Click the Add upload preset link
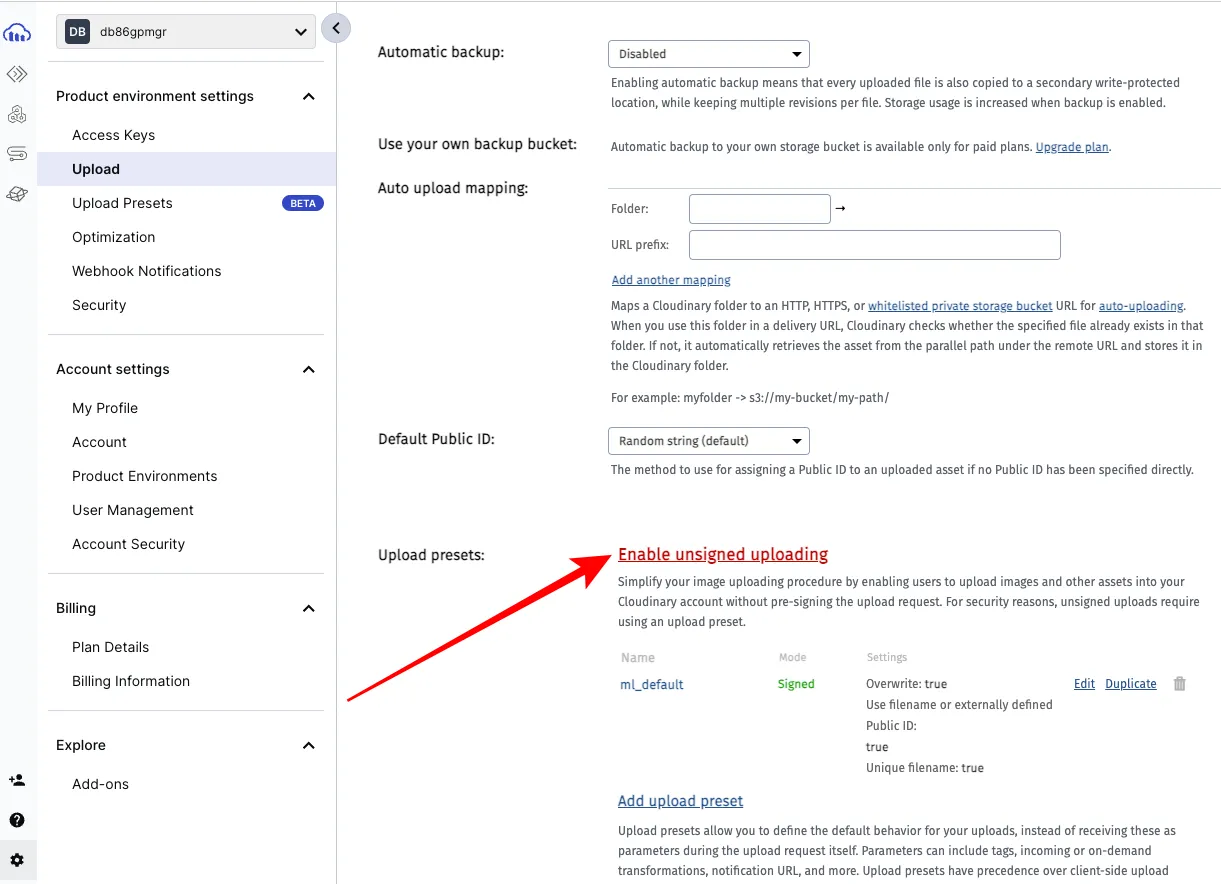 (681, 801)
